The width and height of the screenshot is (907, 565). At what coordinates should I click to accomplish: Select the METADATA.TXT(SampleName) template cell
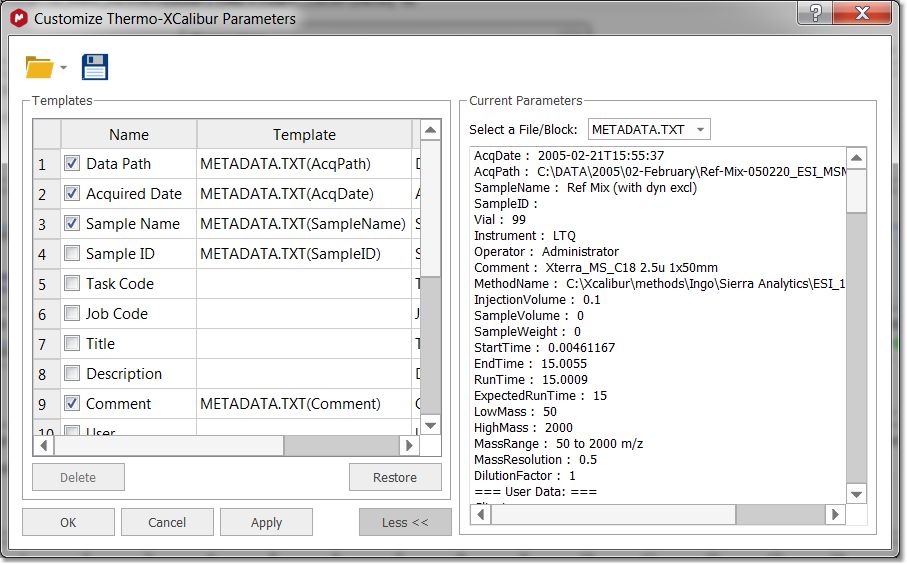click(x=304, y=223)
